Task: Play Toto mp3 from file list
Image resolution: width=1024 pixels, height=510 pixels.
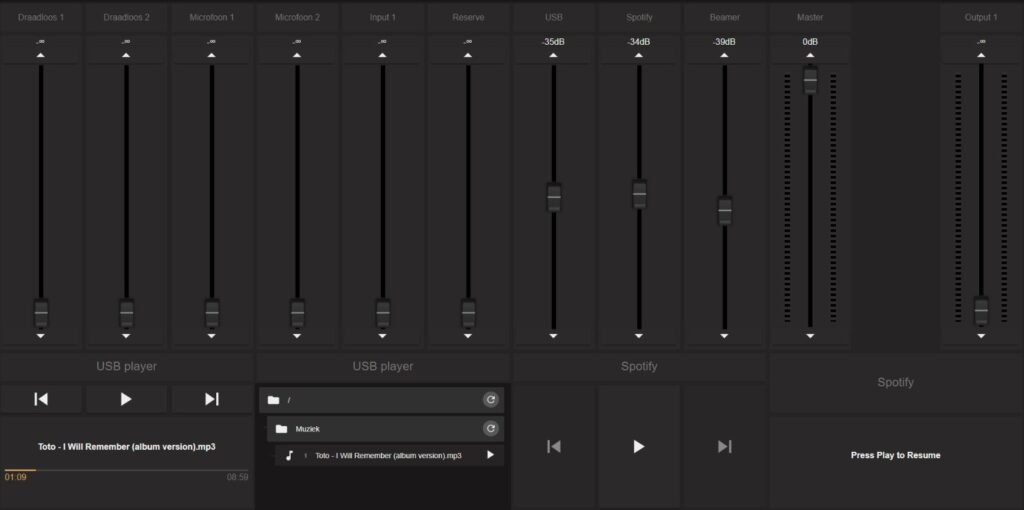Action: tap(490, 455)
